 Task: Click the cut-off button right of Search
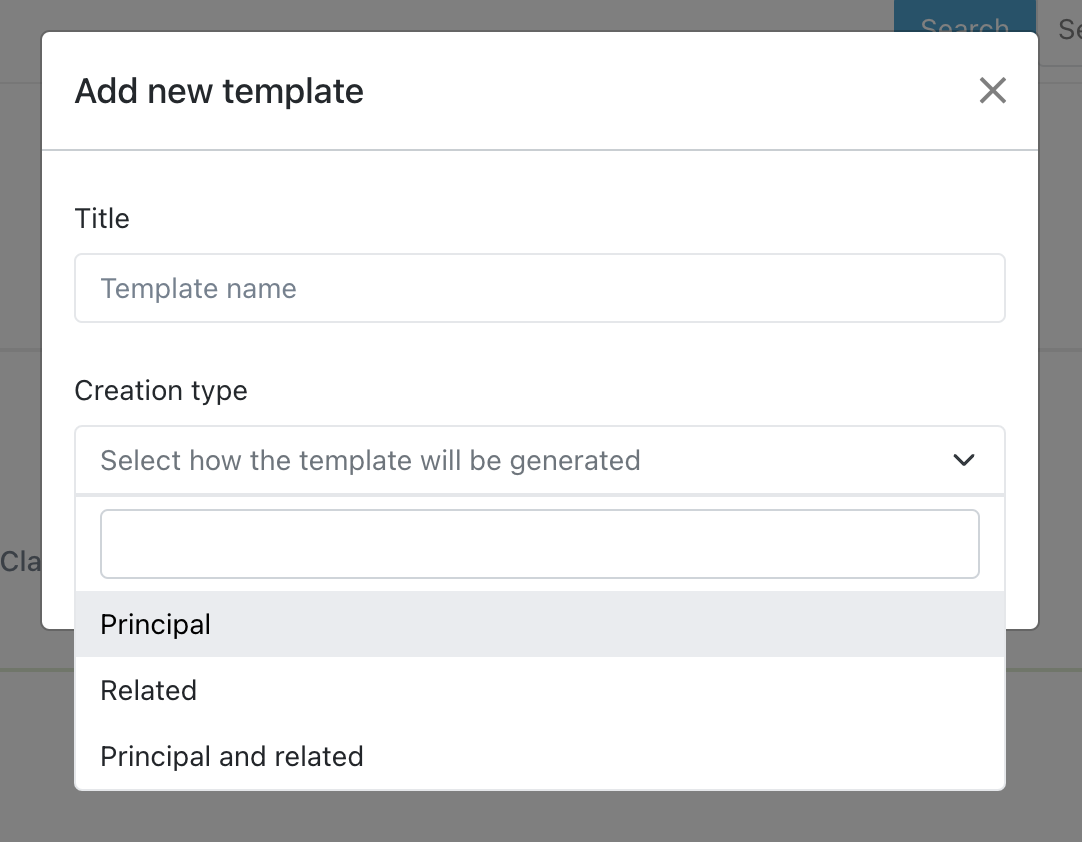click(x=1068, y=28)
